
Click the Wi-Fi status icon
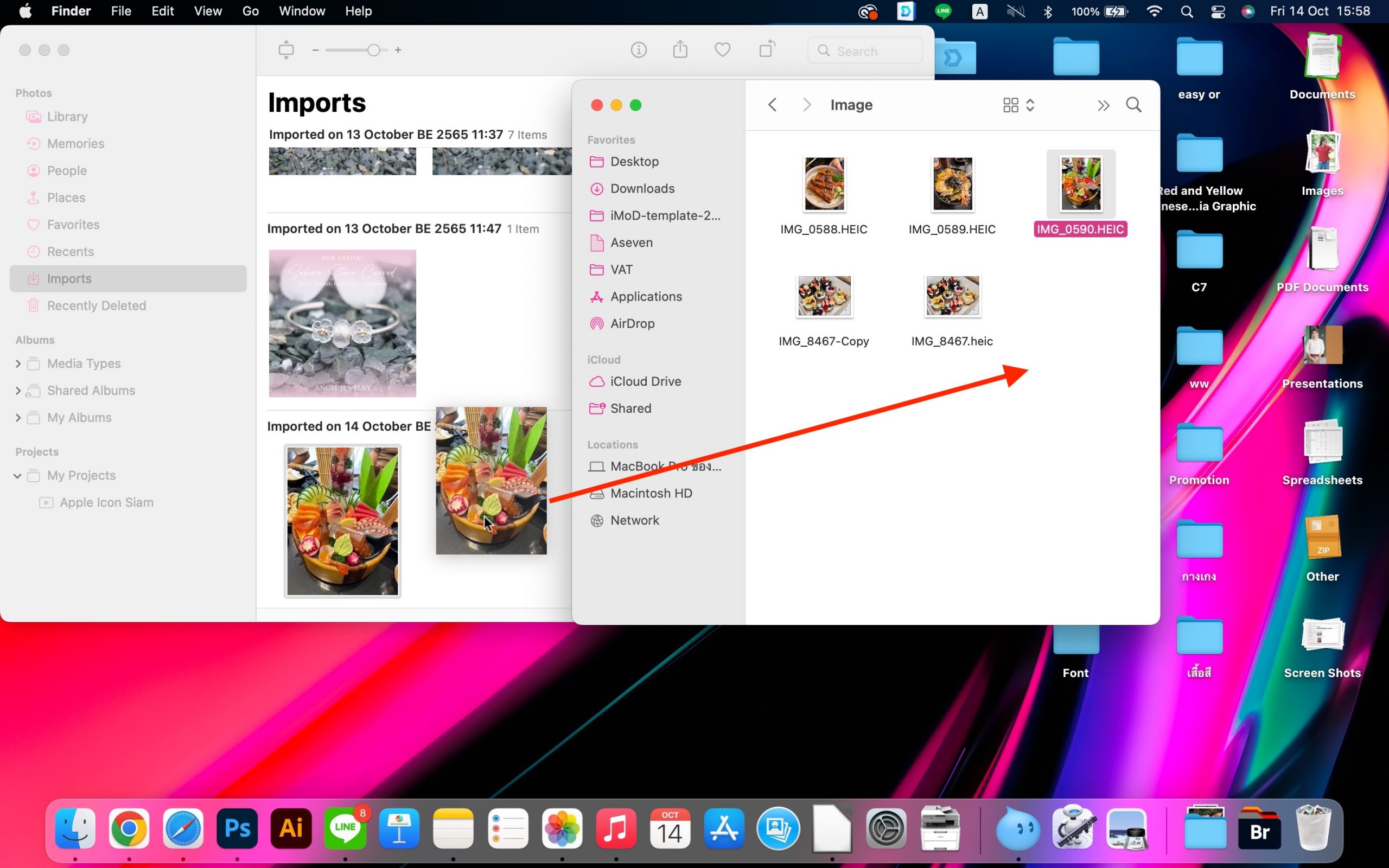(1154, 11)
